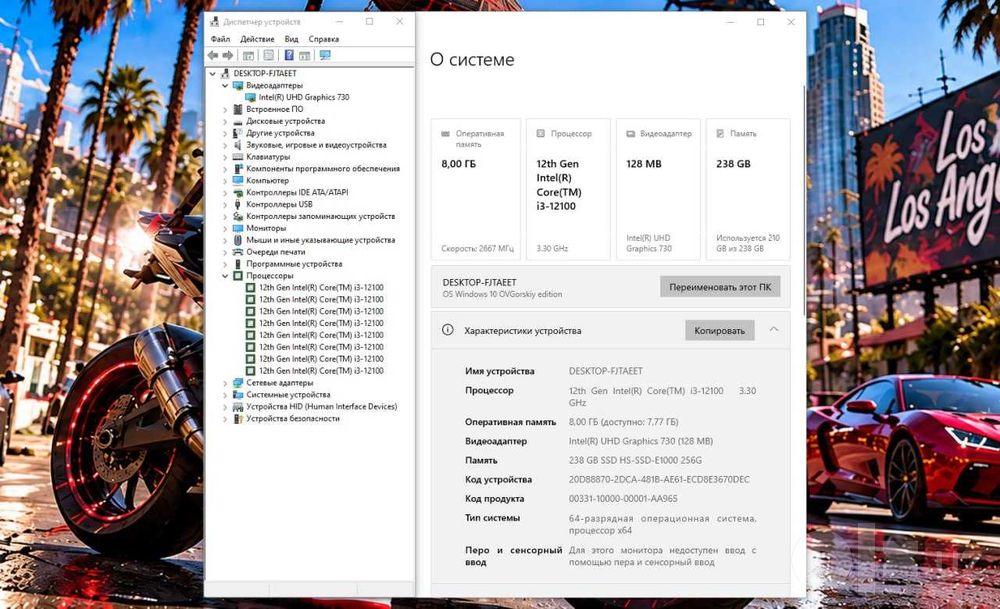This screenshot has height=609, width=1000.
Task: Click the Копировать button
Action: (x=719, y=330)
